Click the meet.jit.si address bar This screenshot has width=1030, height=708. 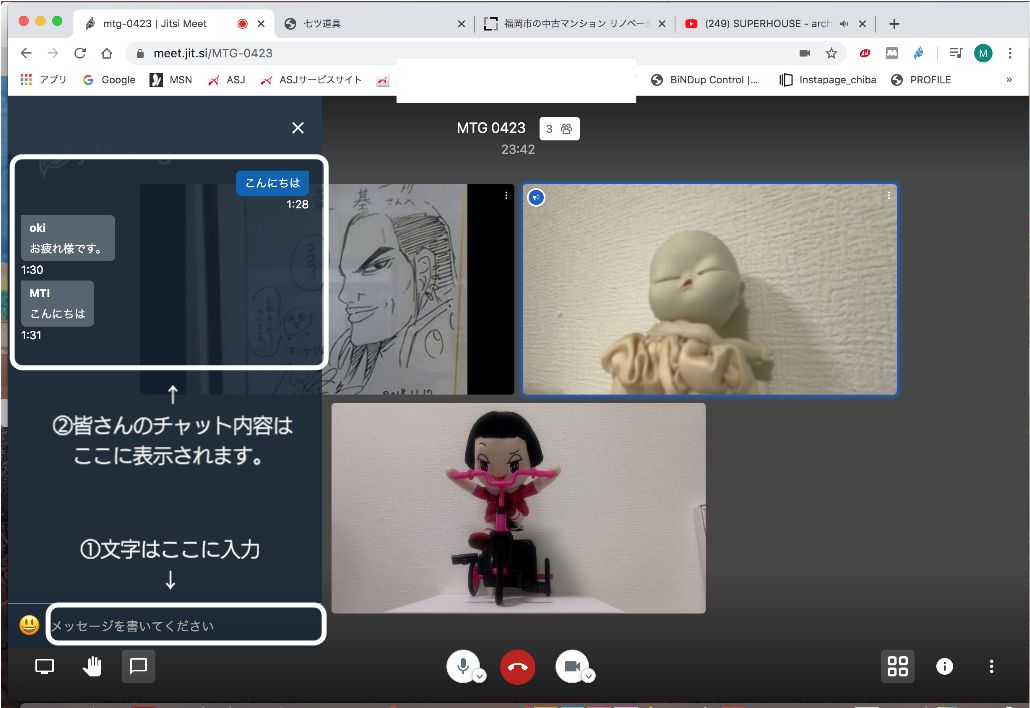[x=460, y=53]
